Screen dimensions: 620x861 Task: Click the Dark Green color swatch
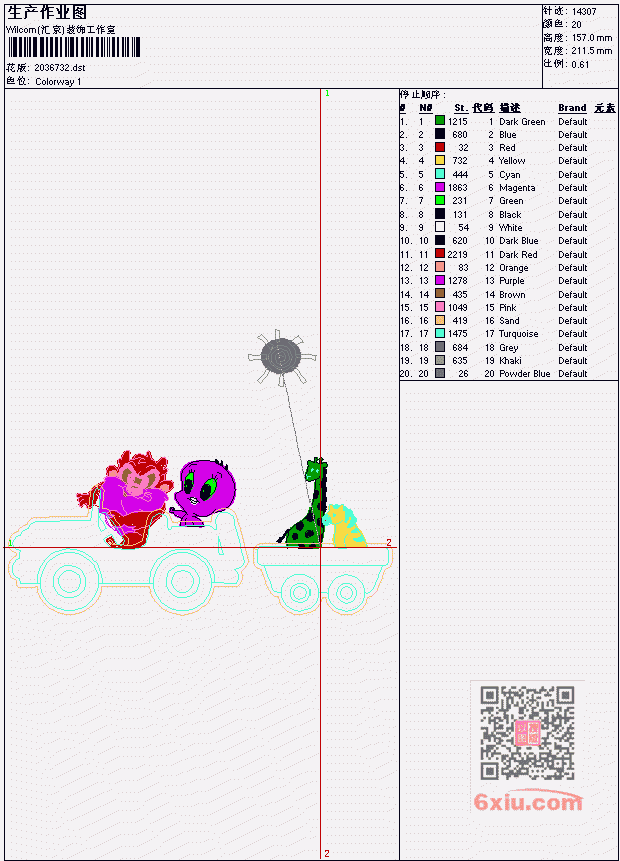[x=440, y=120]
